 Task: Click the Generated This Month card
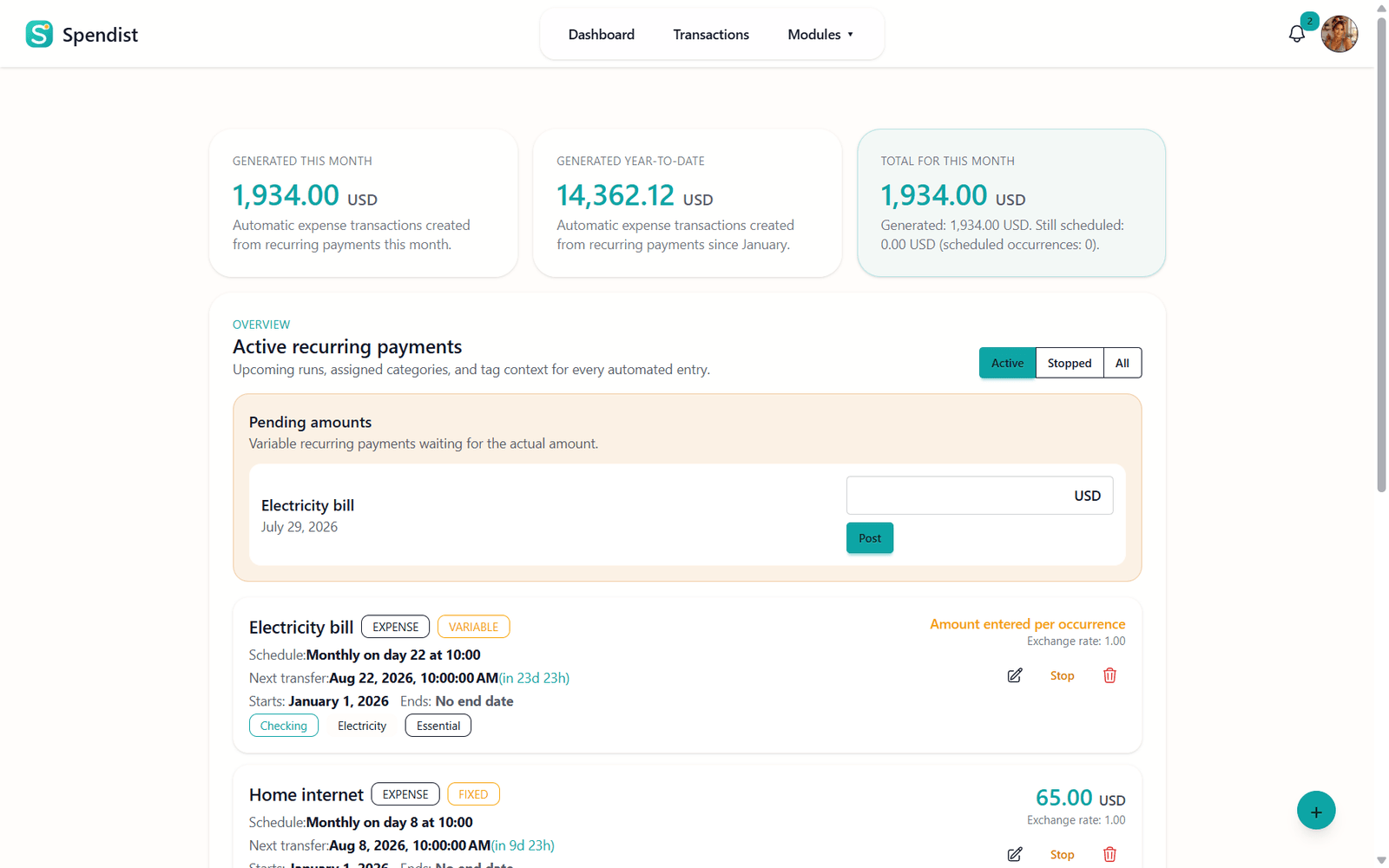364,203
